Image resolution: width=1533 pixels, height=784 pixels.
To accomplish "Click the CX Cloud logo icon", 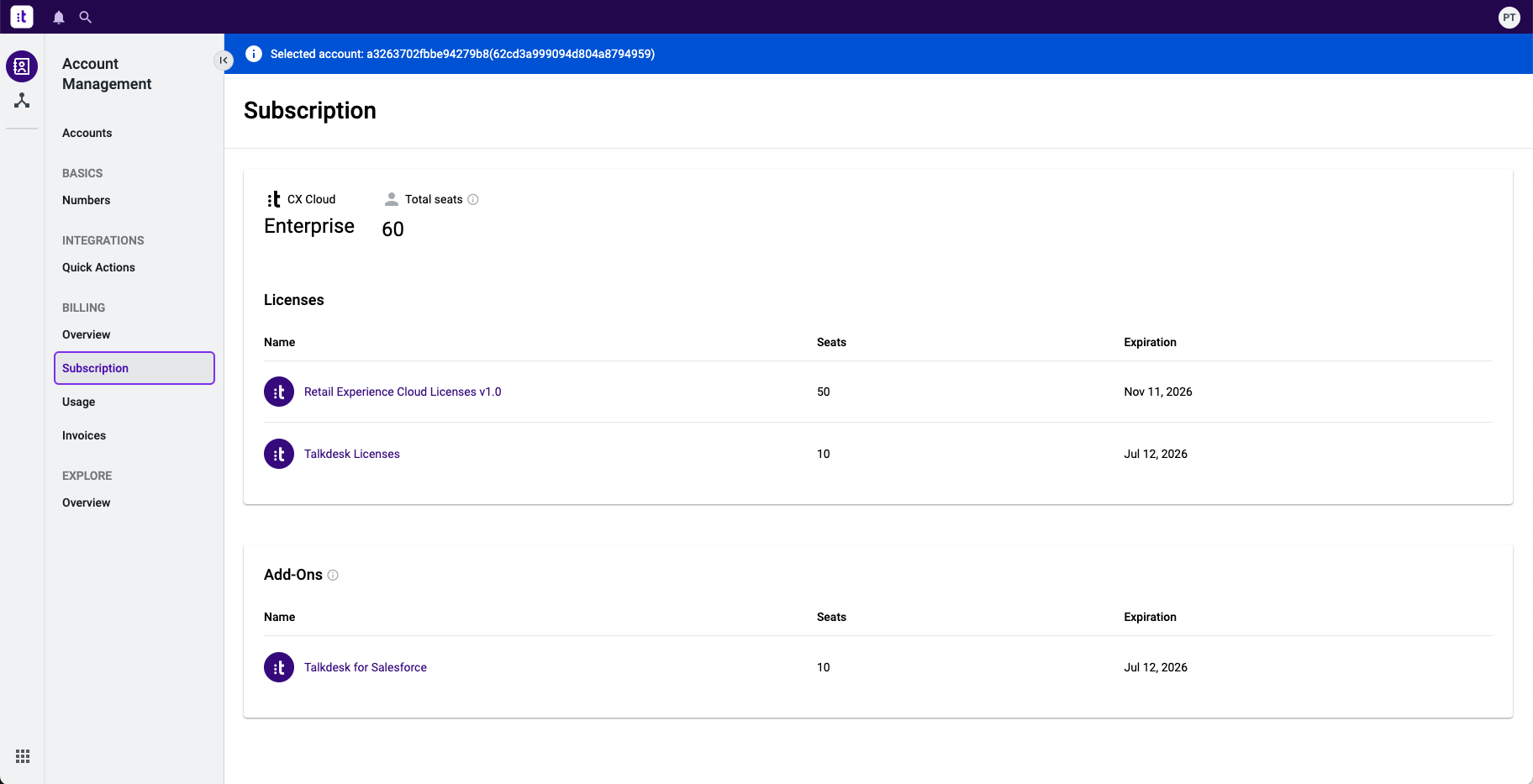I will pyautogui.click(x=274, y=199).
